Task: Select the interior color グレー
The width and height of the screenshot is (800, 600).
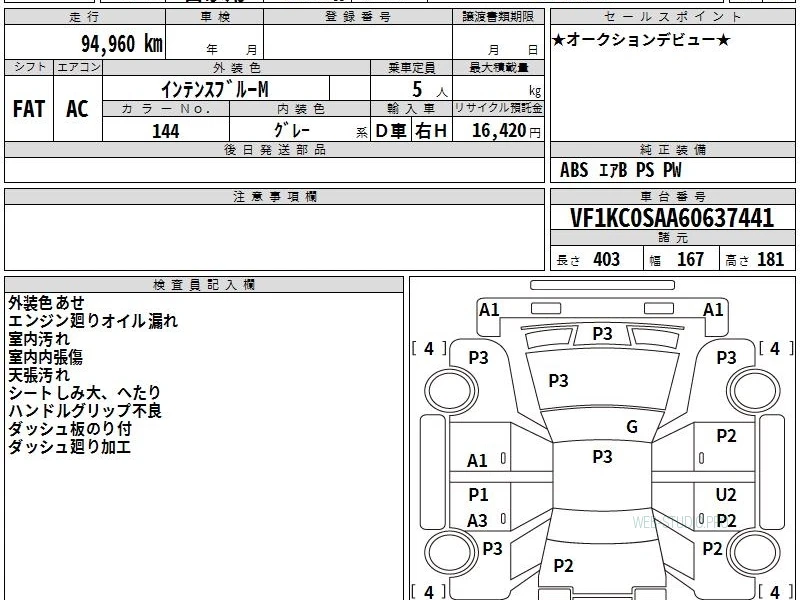Action: click(292, 131)
